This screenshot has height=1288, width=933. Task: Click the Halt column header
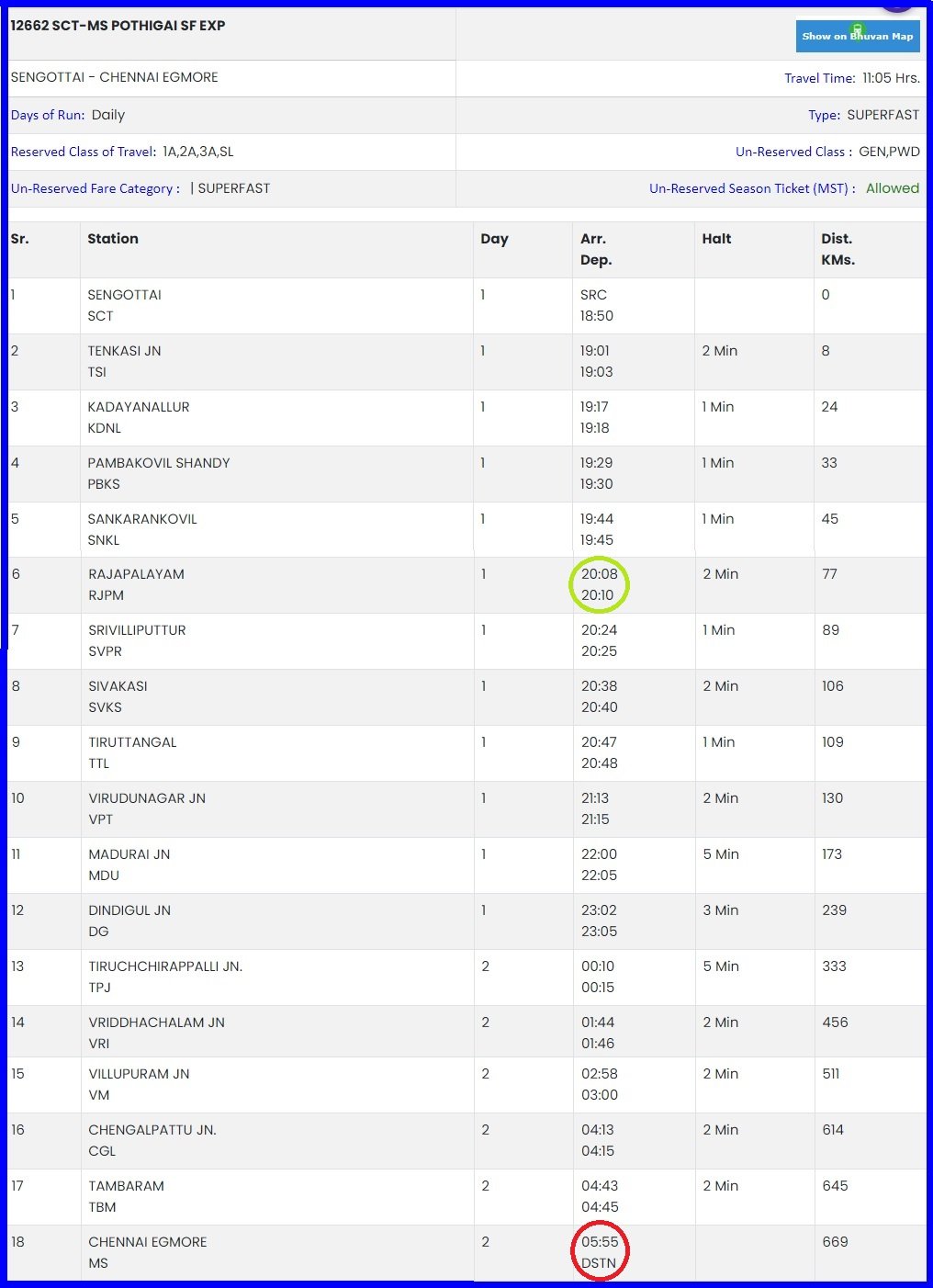point(716,239)
